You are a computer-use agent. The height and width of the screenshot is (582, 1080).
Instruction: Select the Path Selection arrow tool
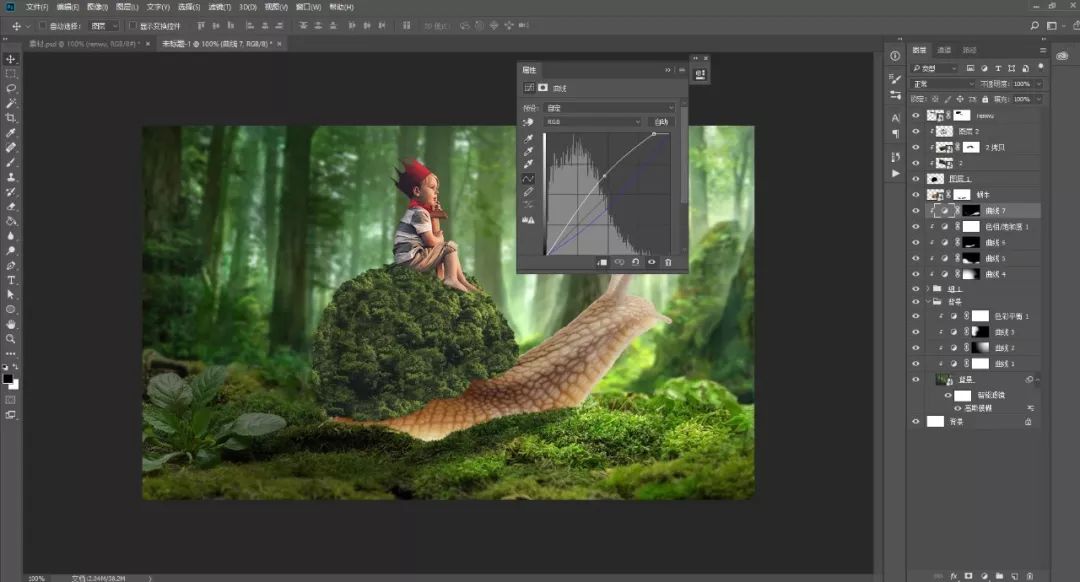11,294
